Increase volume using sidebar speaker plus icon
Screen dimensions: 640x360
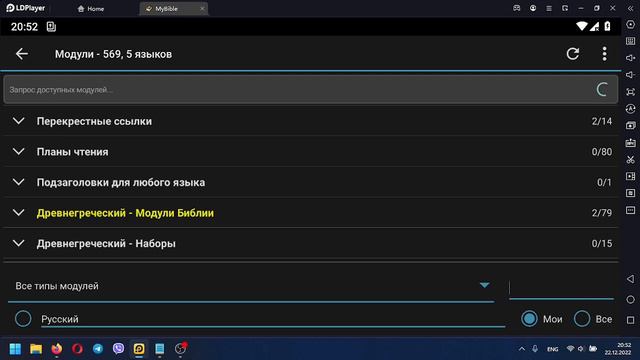coord(631,58)
